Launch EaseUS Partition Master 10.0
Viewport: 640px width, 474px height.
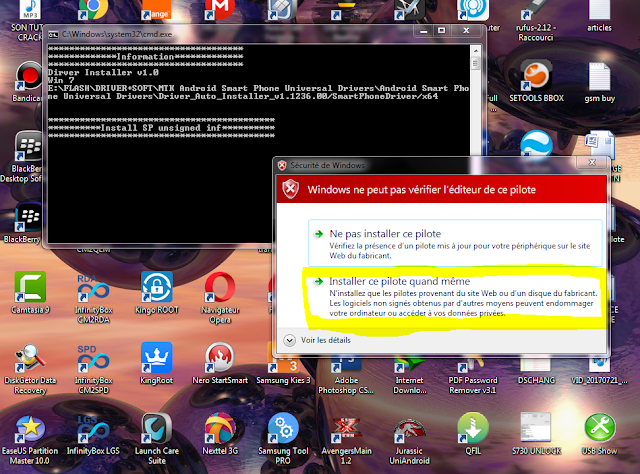tap(30, 439)
